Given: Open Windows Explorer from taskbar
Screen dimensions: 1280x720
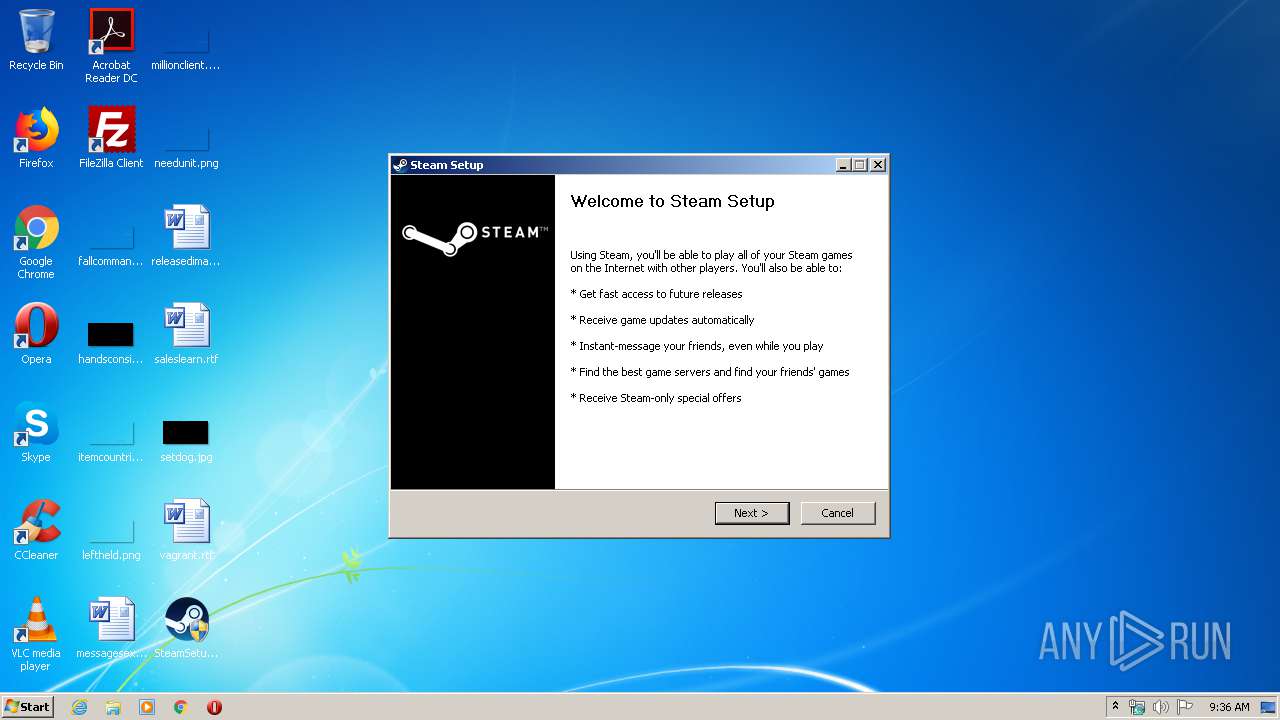Looking at the screenshot, I should [113, 707].
